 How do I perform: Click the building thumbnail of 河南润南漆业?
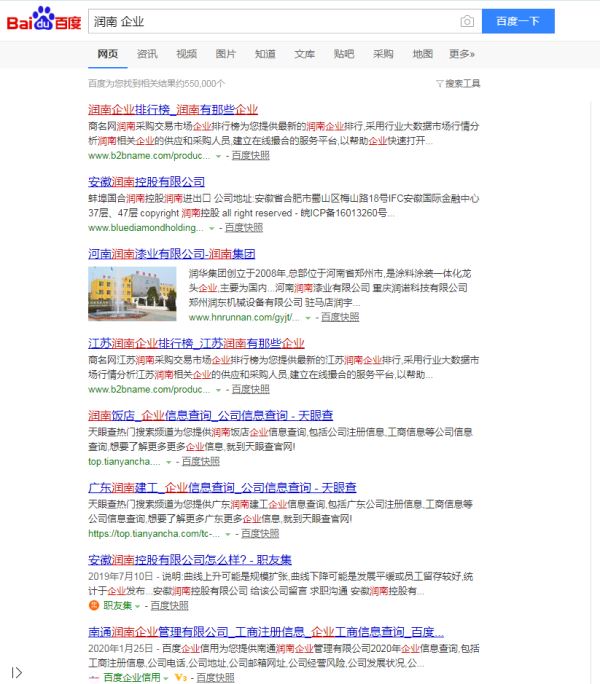(132, 294)
